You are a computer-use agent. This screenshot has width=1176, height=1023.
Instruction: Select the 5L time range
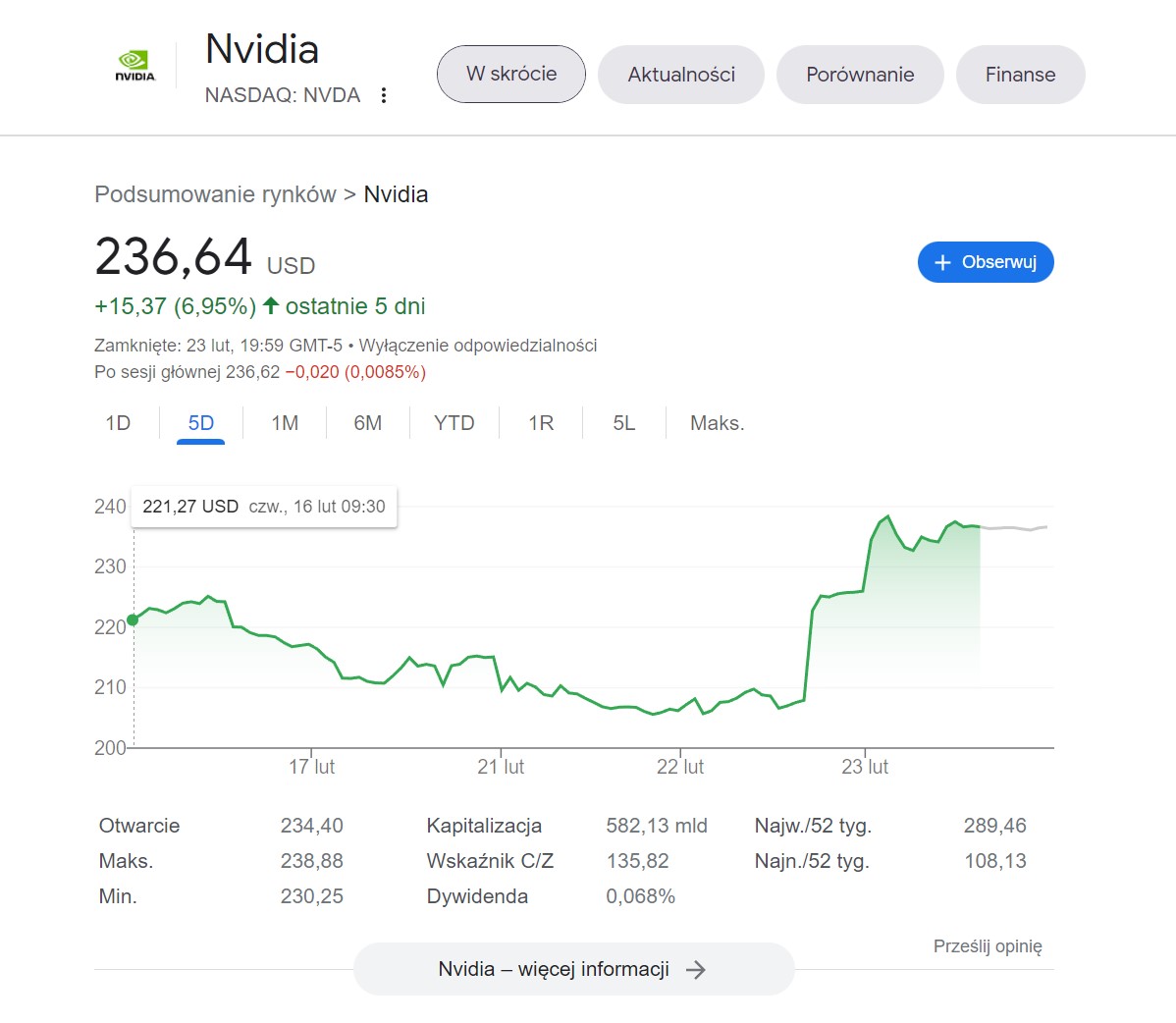click(624, 423)
